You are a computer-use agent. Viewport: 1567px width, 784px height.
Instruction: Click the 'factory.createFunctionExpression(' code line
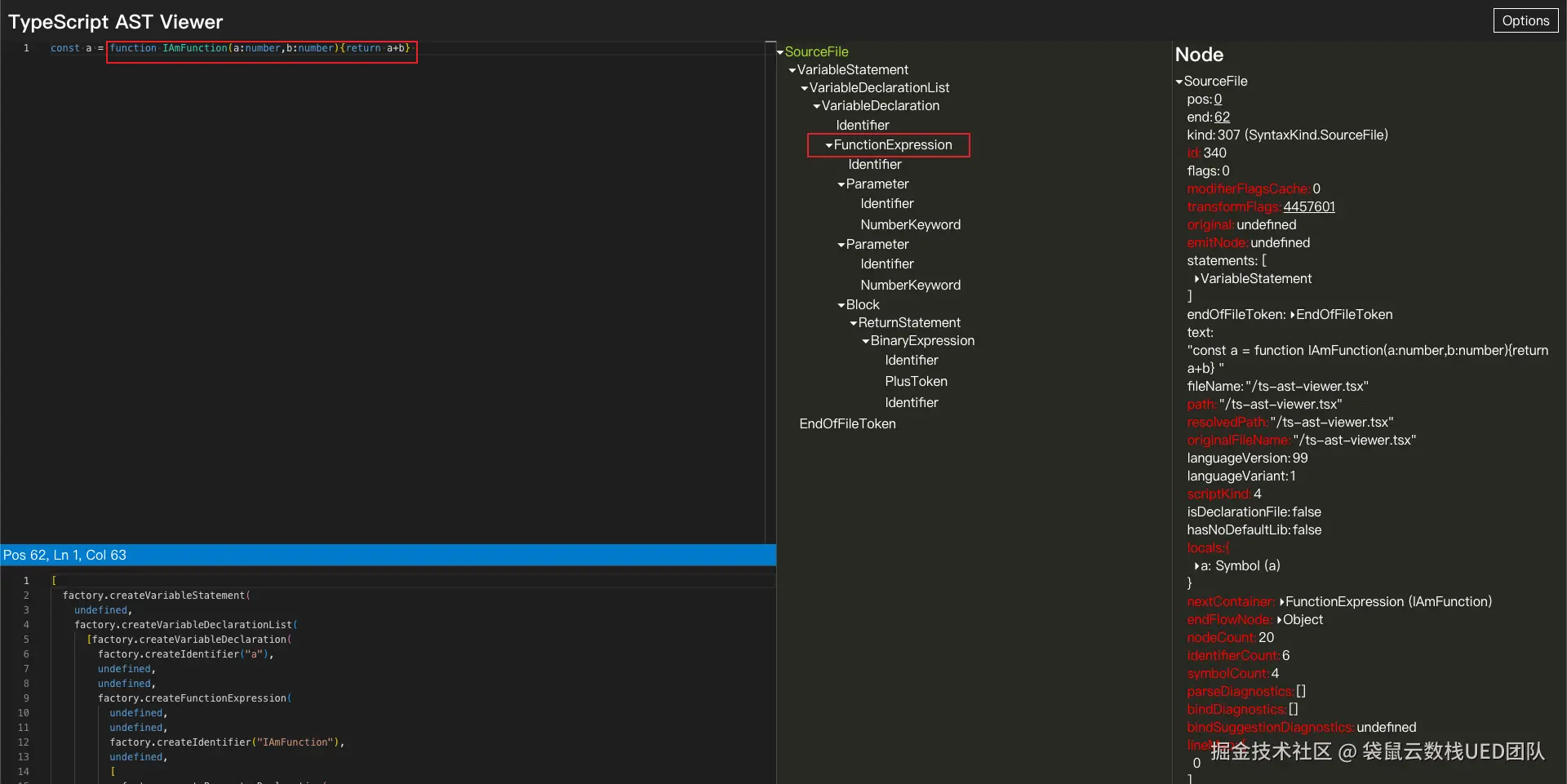pos(195,698)
